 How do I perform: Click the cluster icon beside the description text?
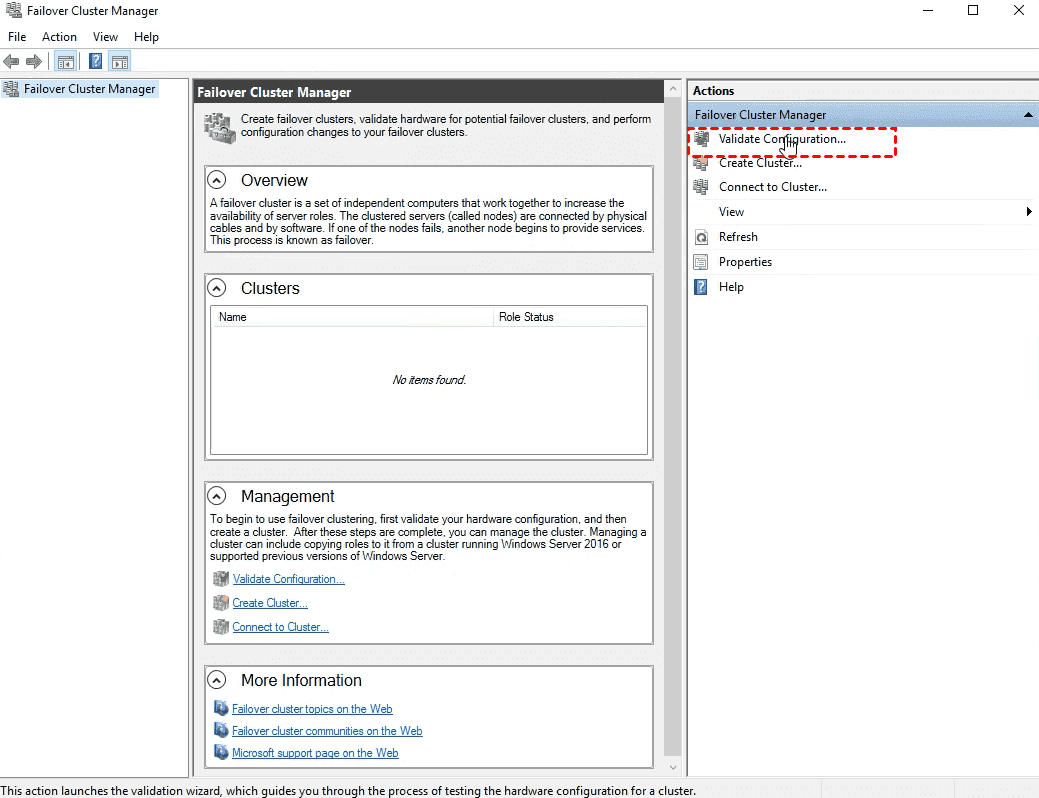[x=220, y=128]
